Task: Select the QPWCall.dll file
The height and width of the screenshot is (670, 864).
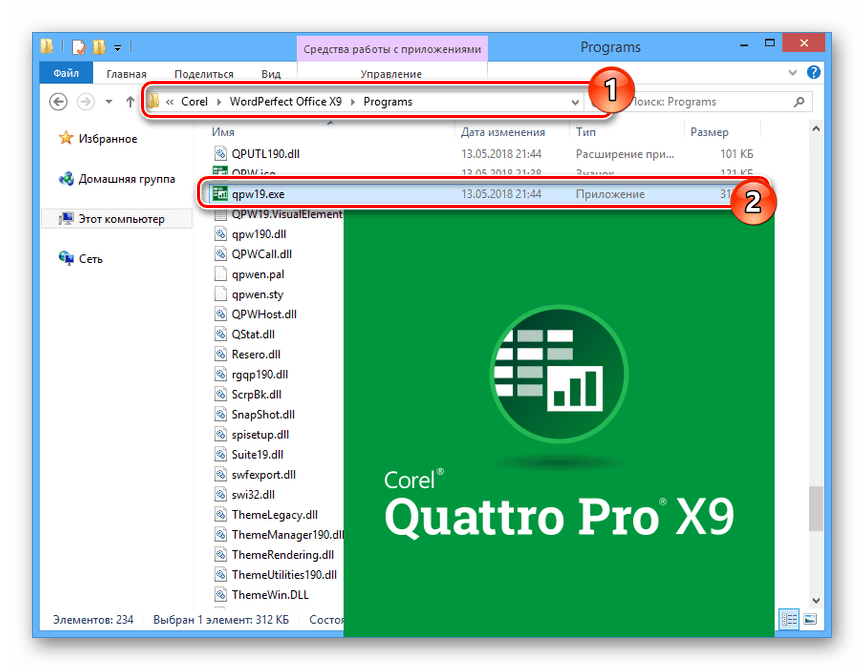Action: [262, 254]
